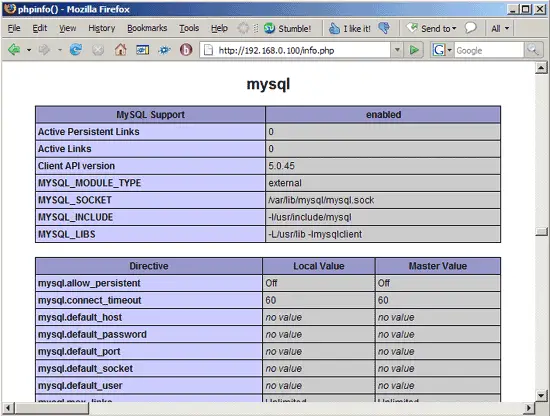Click the red circular toolbar icon
The image size is (550, 416).
coord(186,50)
